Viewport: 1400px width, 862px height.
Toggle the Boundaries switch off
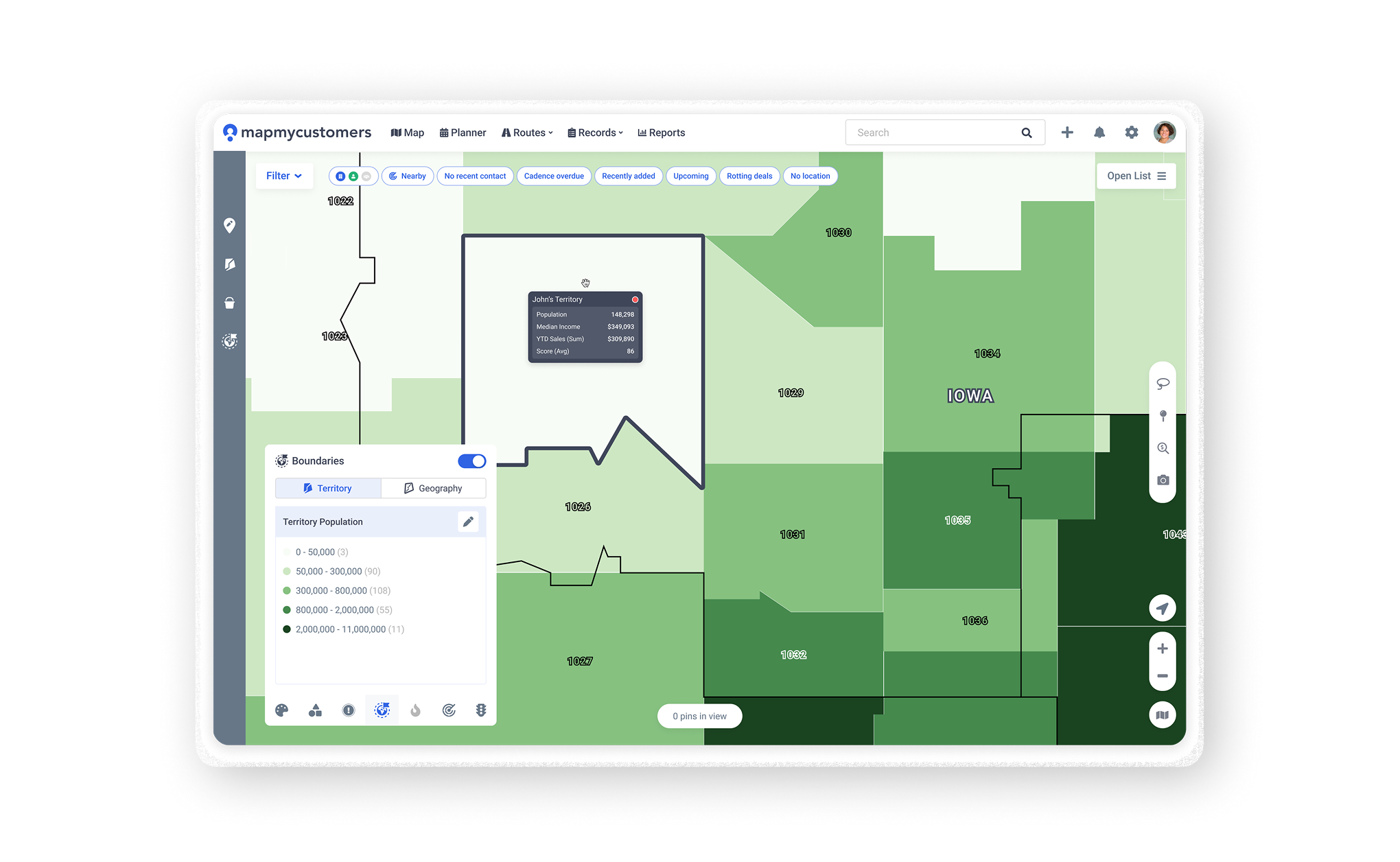click(471, 461)
